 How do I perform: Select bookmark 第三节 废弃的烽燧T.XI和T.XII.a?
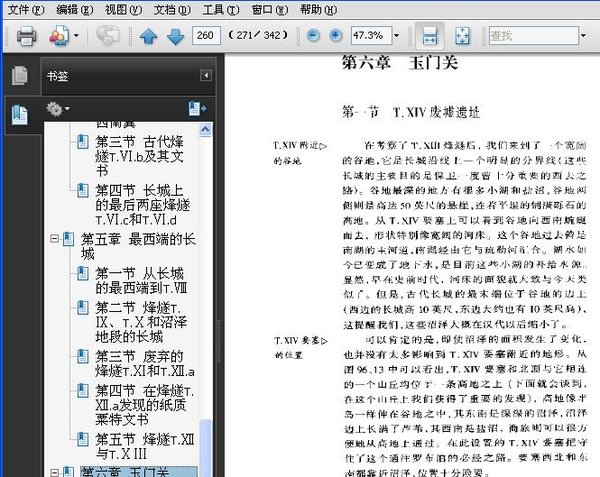tap(145, 363)
